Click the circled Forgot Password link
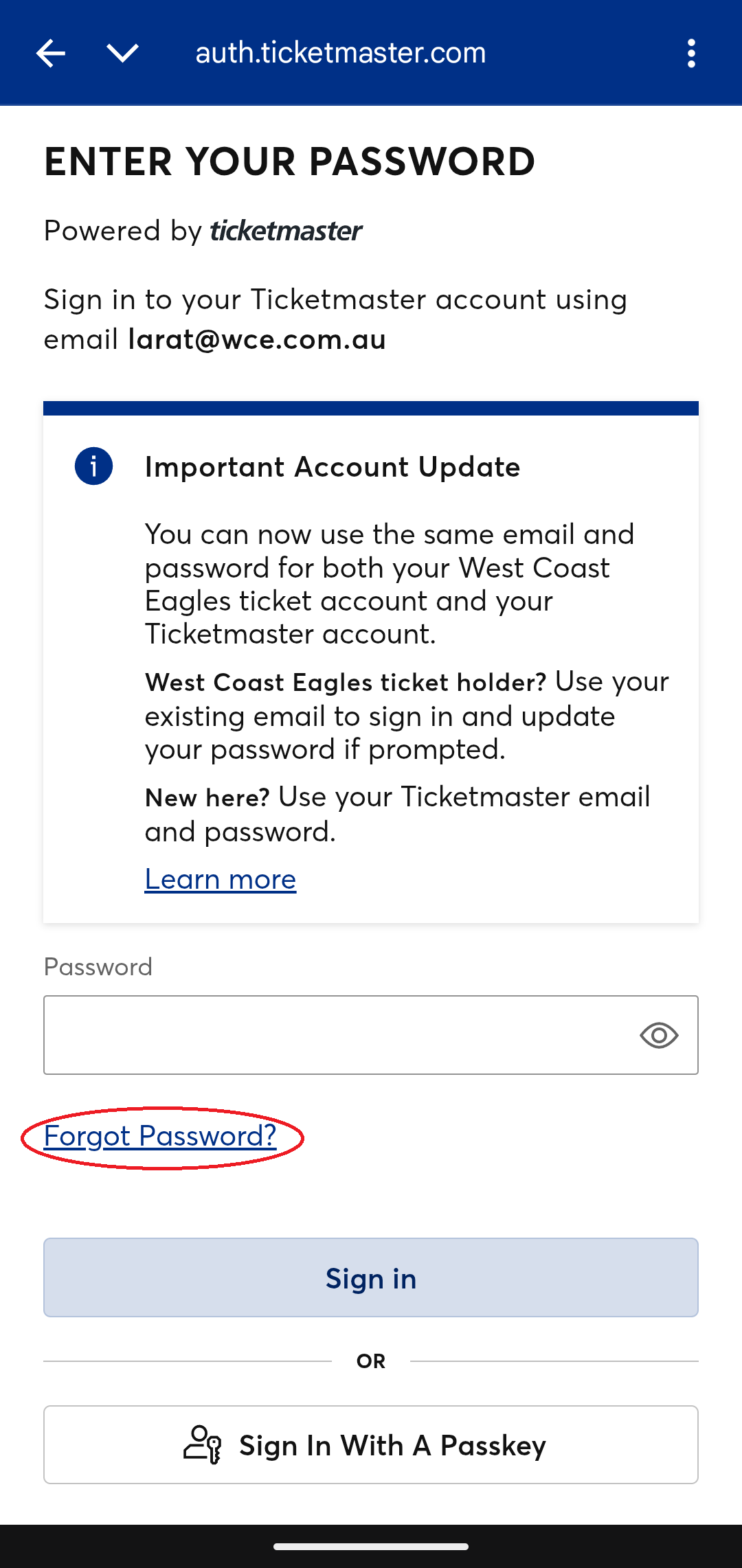This screenshot has height=1568, width=742. point(159,1137)
